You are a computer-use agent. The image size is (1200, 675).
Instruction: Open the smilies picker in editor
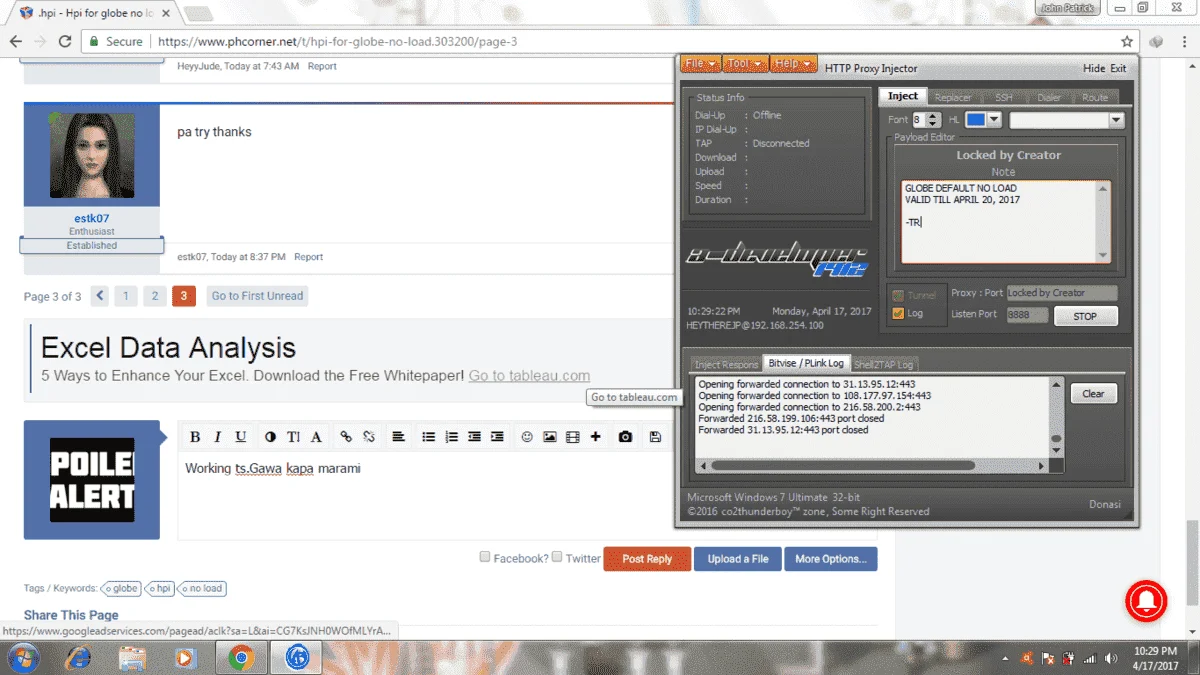[527, 437]
